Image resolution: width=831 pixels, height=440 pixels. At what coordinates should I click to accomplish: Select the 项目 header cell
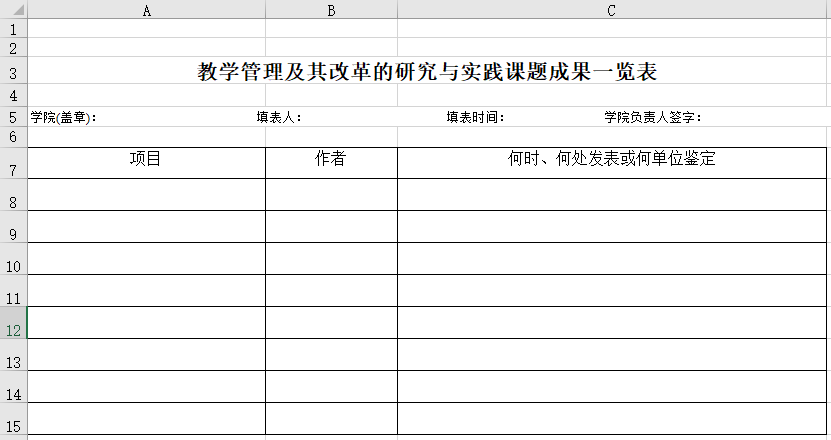tap(147, 160)
